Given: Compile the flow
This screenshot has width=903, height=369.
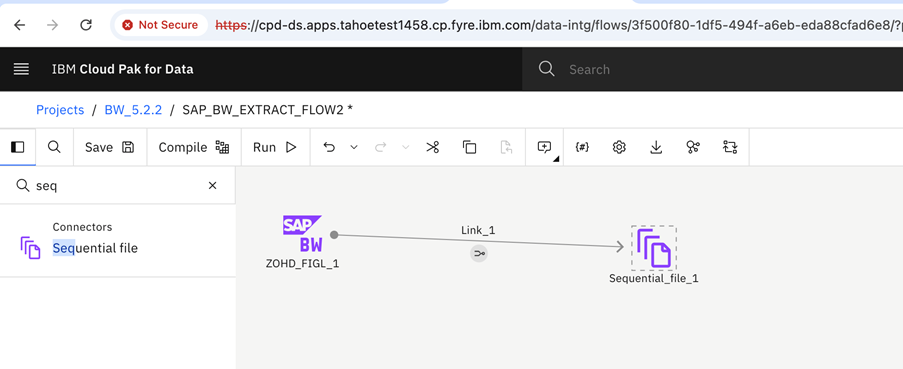Looking at the screenshot, I should coord(194,147).
